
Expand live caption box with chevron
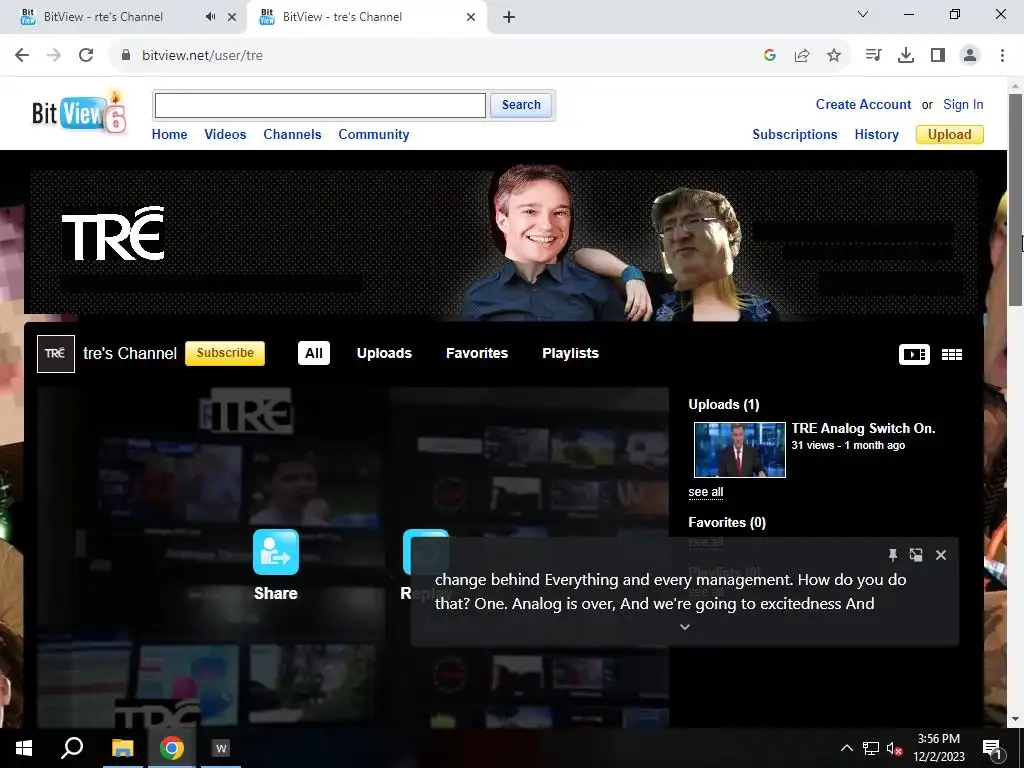tap(684, 627)
